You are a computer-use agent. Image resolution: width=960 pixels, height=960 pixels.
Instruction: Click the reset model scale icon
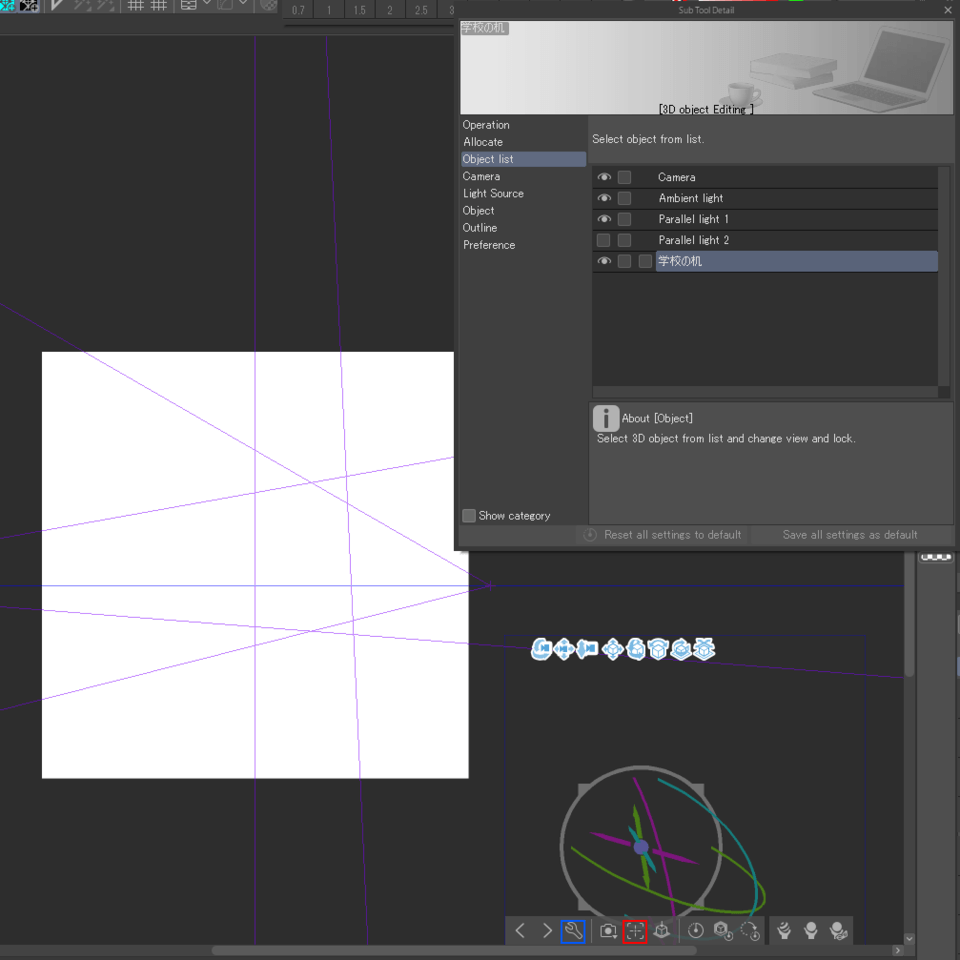[x=696, y=931]
